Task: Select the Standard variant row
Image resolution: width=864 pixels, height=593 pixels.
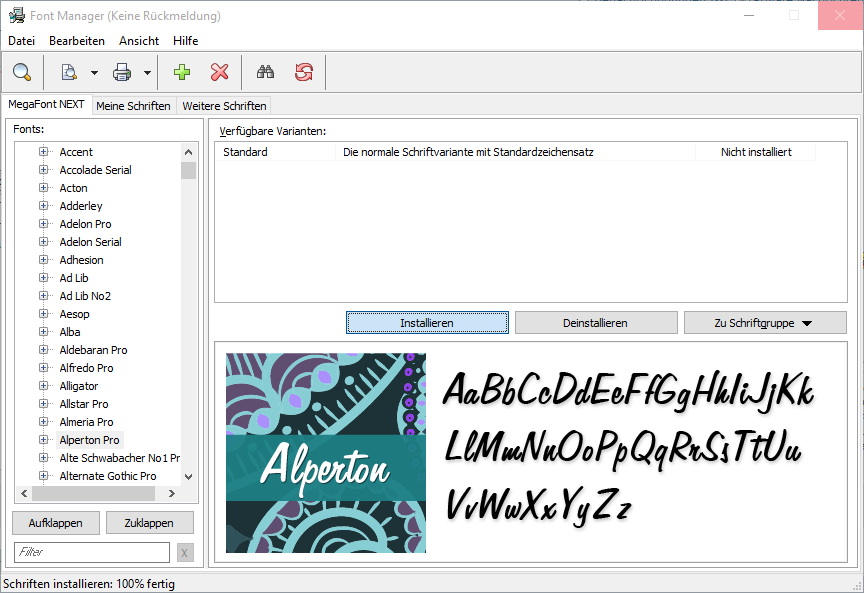Action: click(x=515, y=152)
